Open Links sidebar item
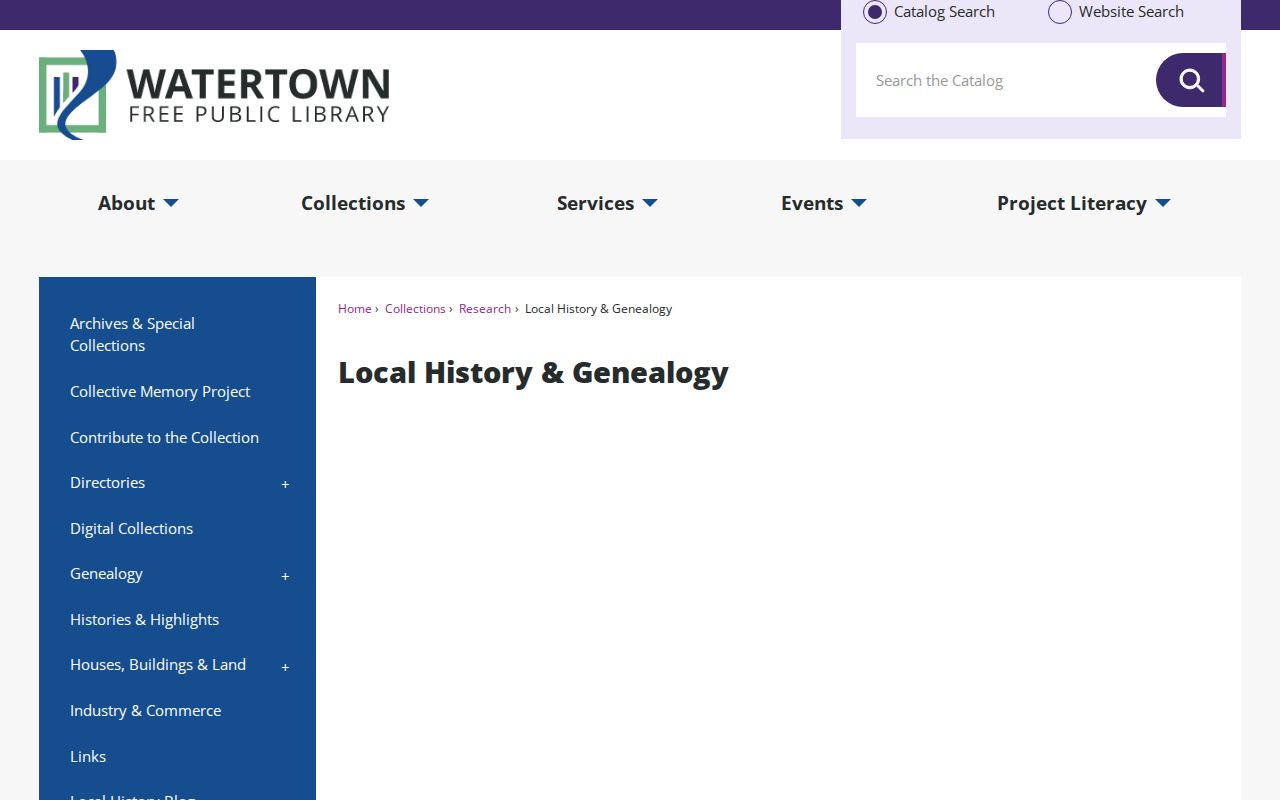Screen dimensions: 1280x800 point(88,756)
